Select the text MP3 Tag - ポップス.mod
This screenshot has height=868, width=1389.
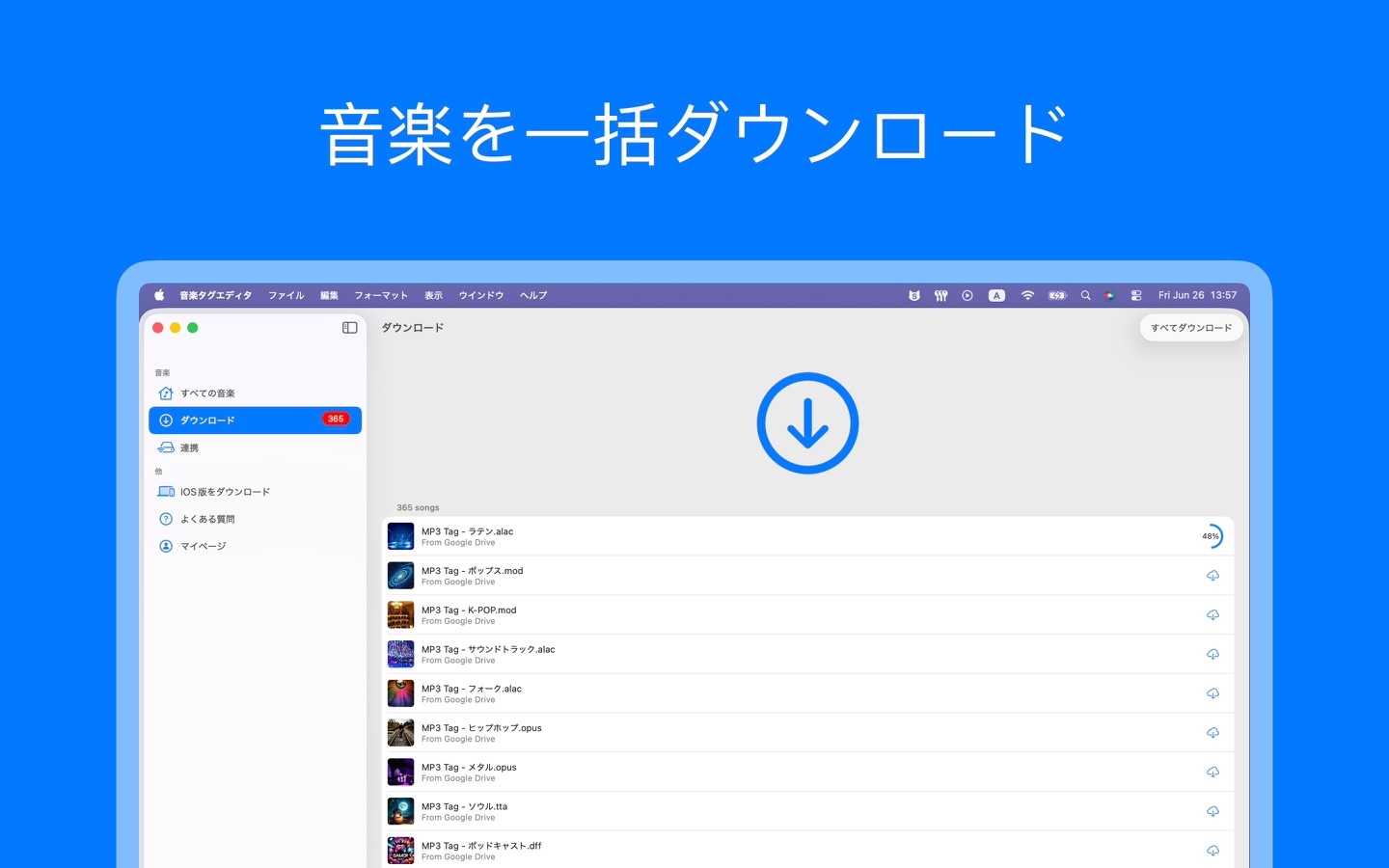tap(472, 571)
